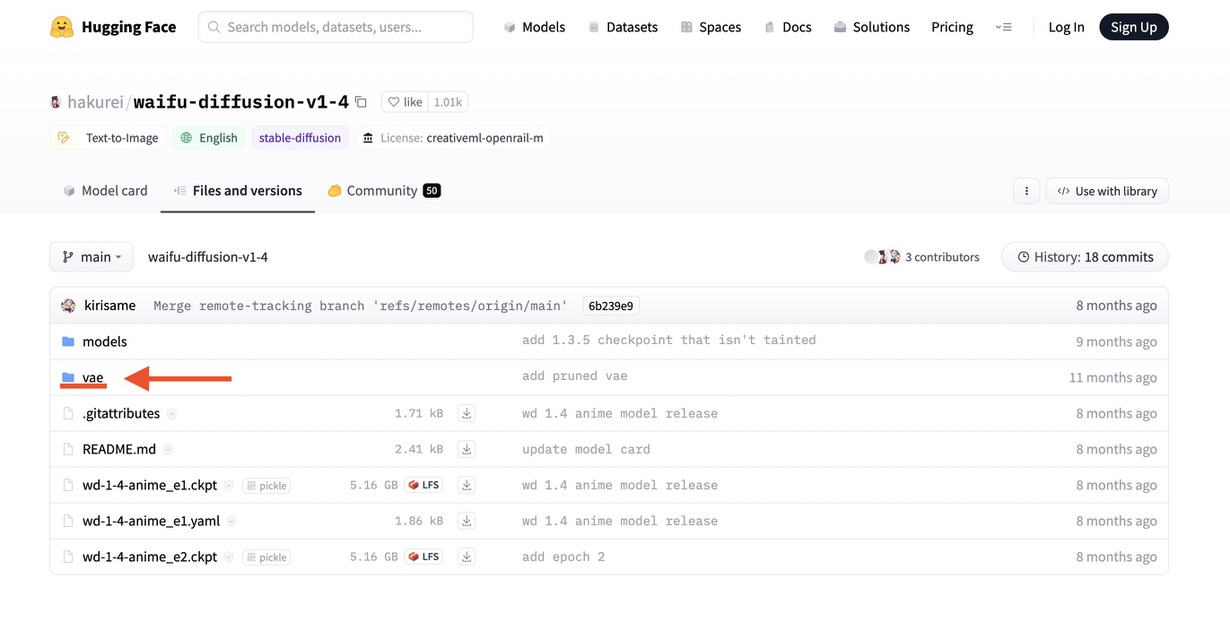This screenshot has width=1230, height=639.
Task: Click the pickle badge next to wd-1-4-anime_e1.ckpt
Action: coord(266,485)
